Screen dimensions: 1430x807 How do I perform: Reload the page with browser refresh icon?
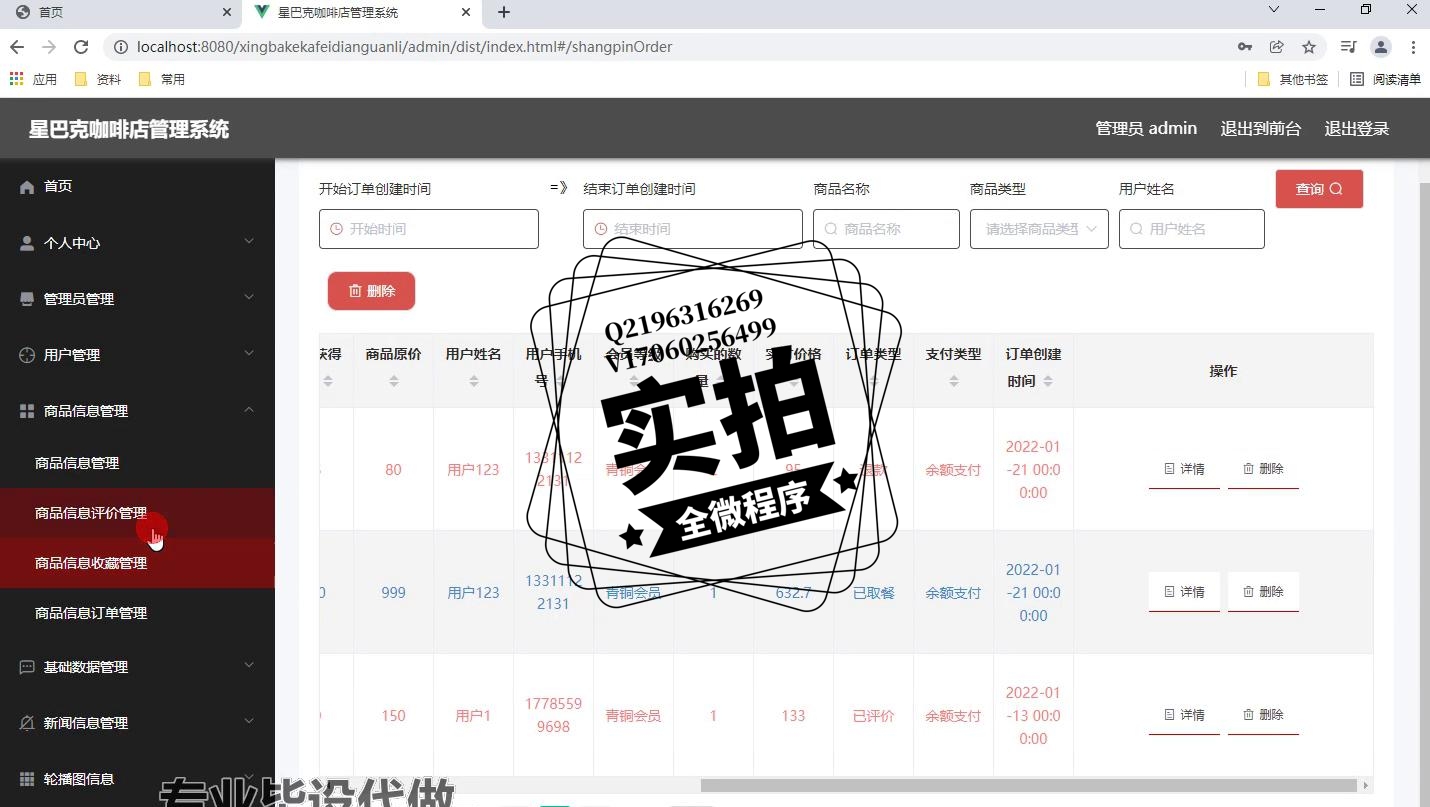pyautogui.click(x=81, y=47)
